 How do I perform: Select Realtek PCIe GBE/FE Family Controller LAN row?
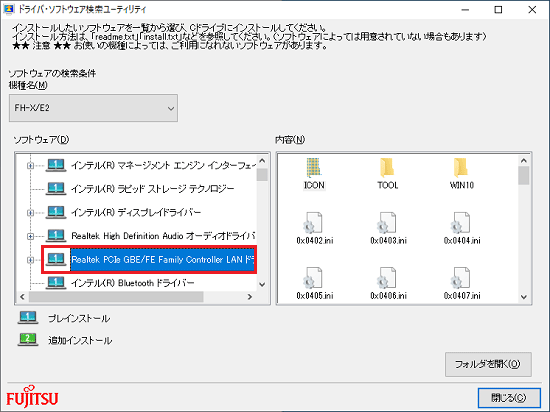point(162,260)
